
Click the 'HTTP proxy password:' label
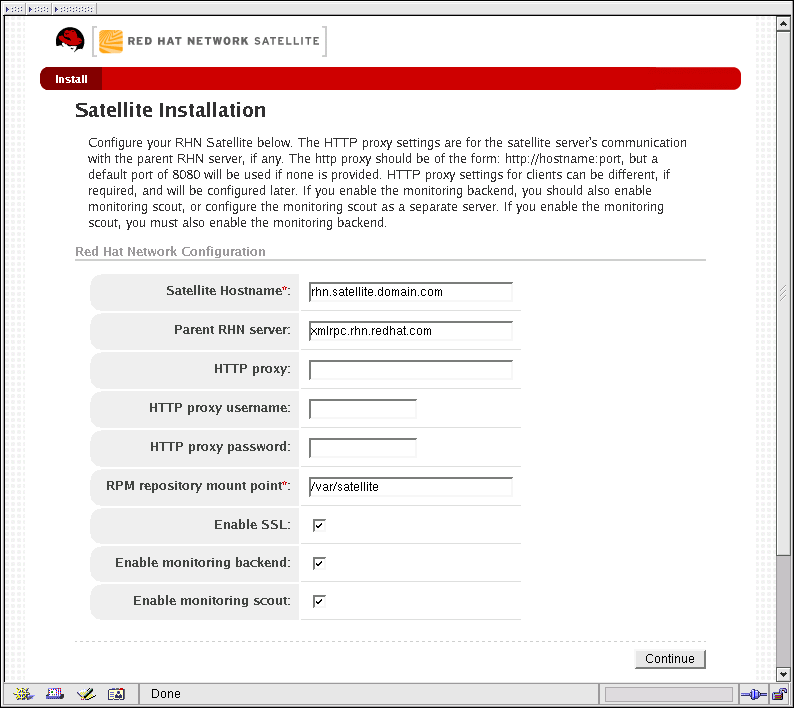click(x=220, y=447)
